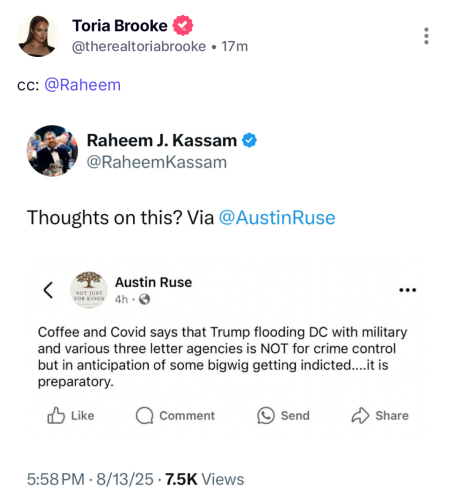Image resolution: width=456 pixels, height=500 pixels.
Task: Click the 7.5K Views count
Action: 205,479
